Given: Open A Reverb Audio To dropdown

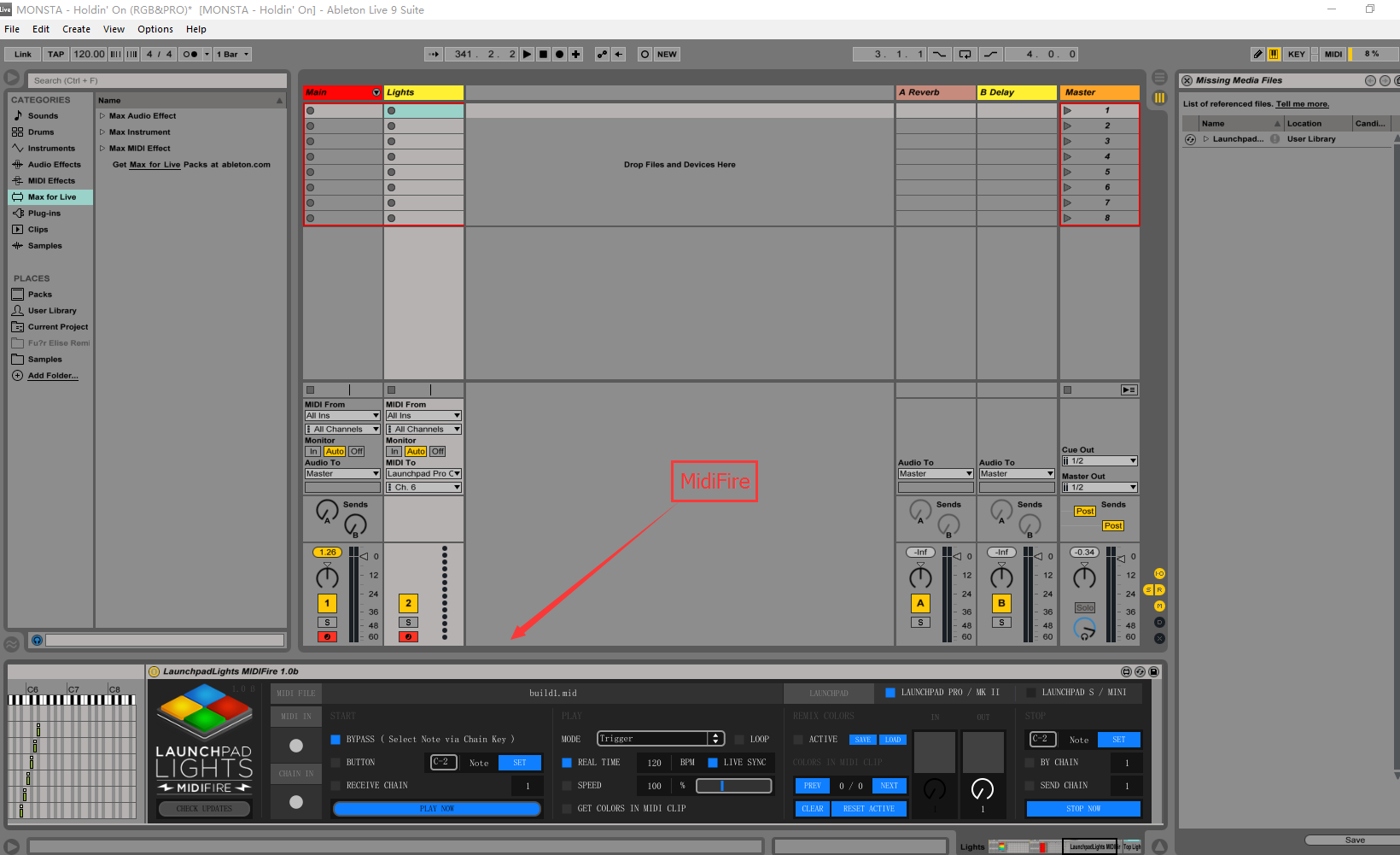Looking at the screenshot, I should click(935, 474).
